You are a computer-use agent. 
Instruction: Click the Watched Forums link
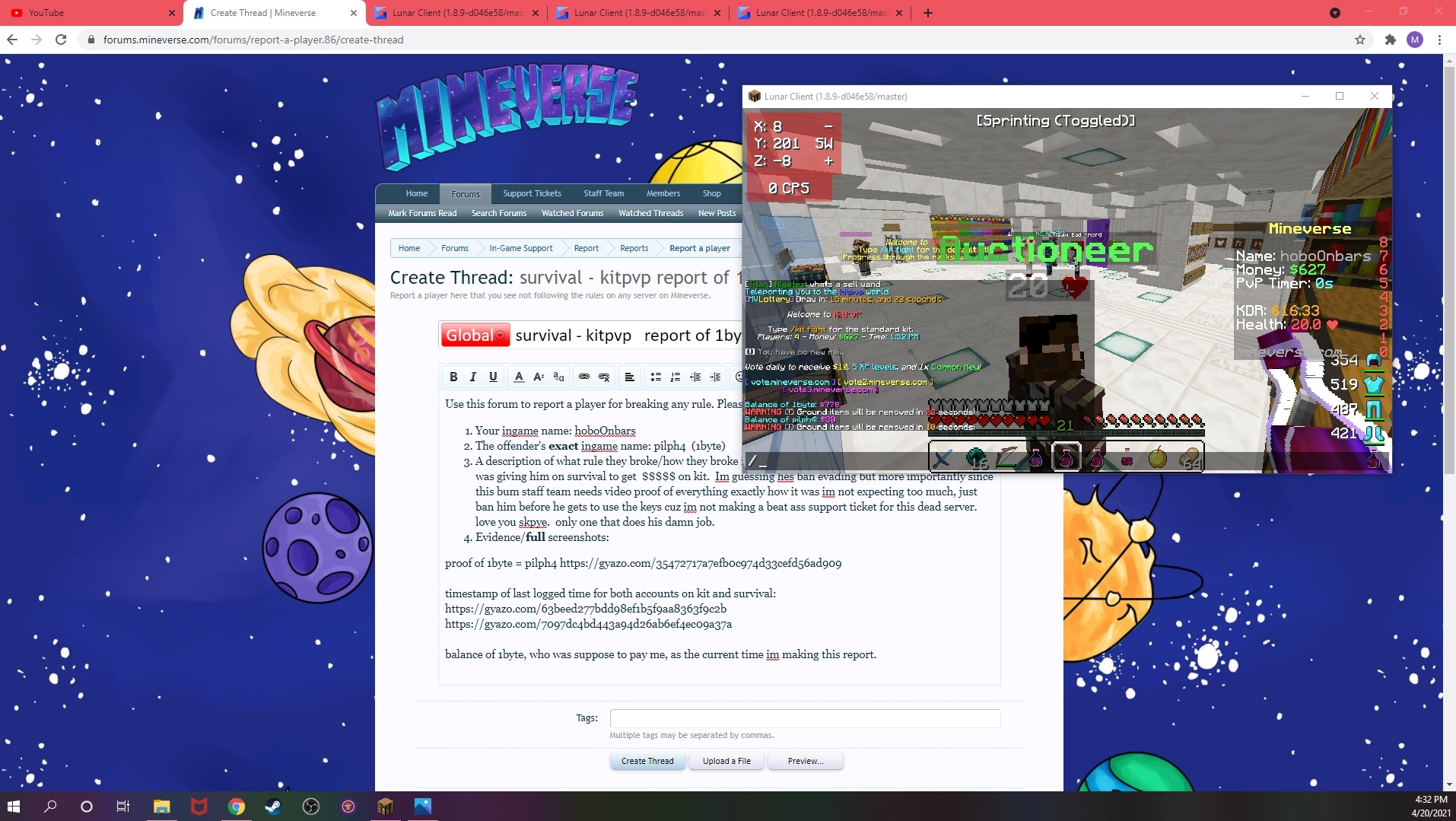[573, 213]
